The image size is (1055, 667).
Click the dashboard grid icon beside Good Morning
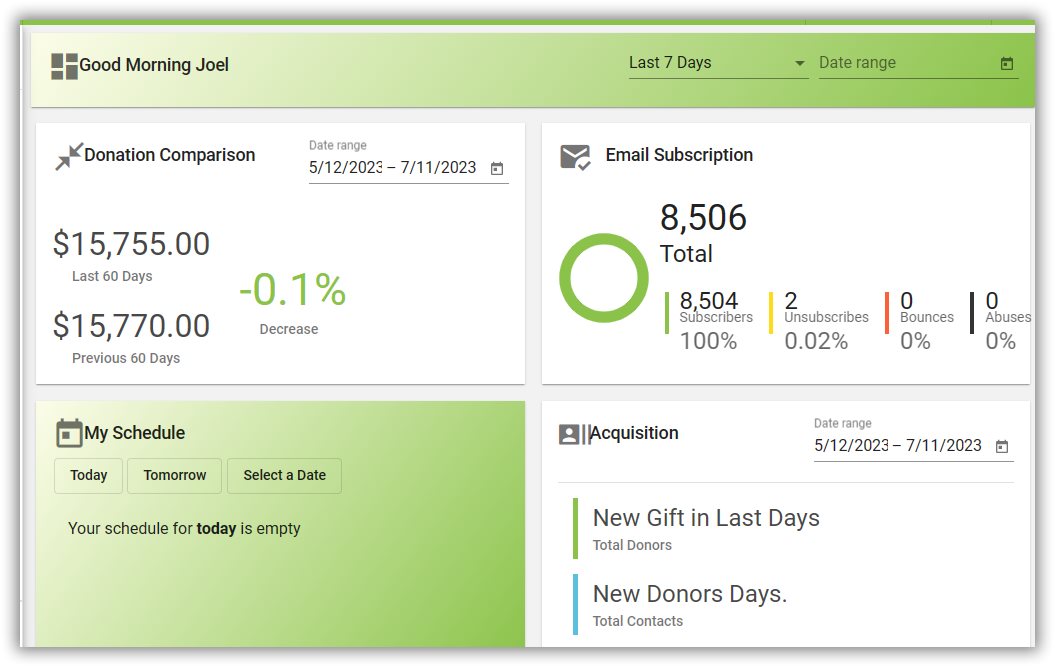64,66
